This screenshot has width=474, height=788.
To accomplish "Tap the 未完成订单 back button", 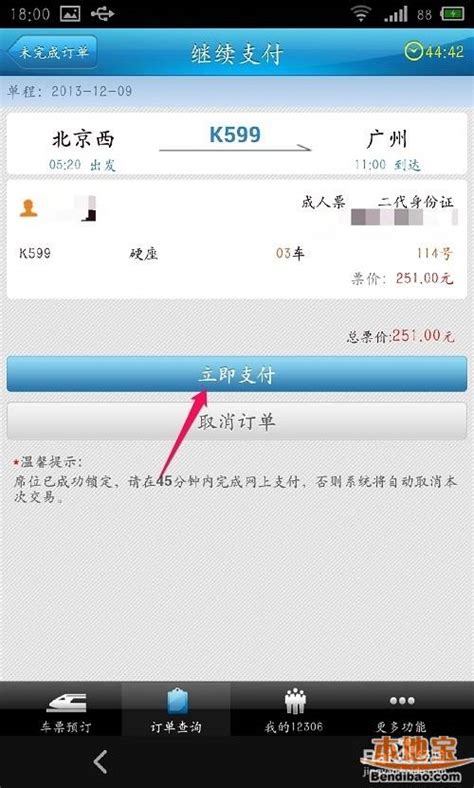I will pos(52,52).
